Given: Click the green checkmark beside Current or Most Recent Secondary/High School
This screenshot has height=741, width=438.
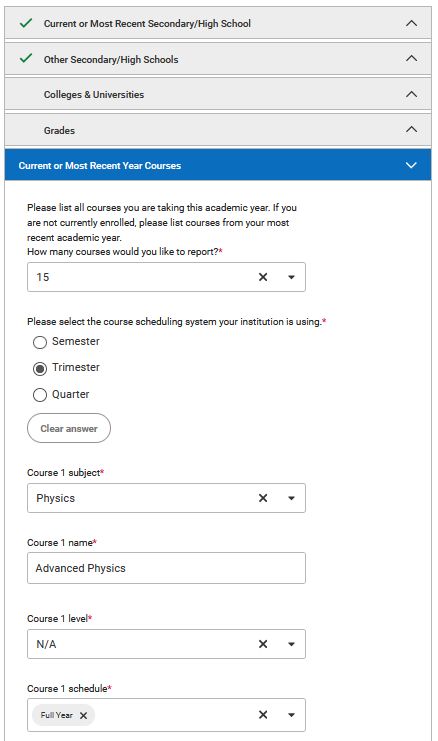Looking at the screenshot, I should (26, 23).
